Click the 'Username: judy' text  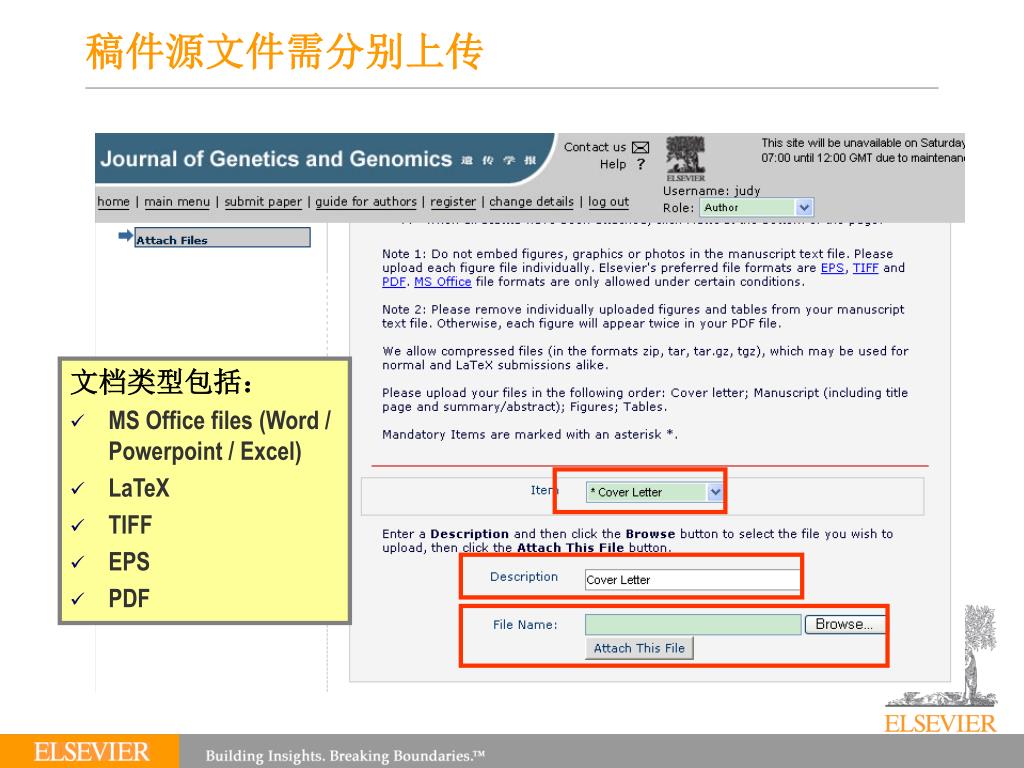[x=712, y=191]
